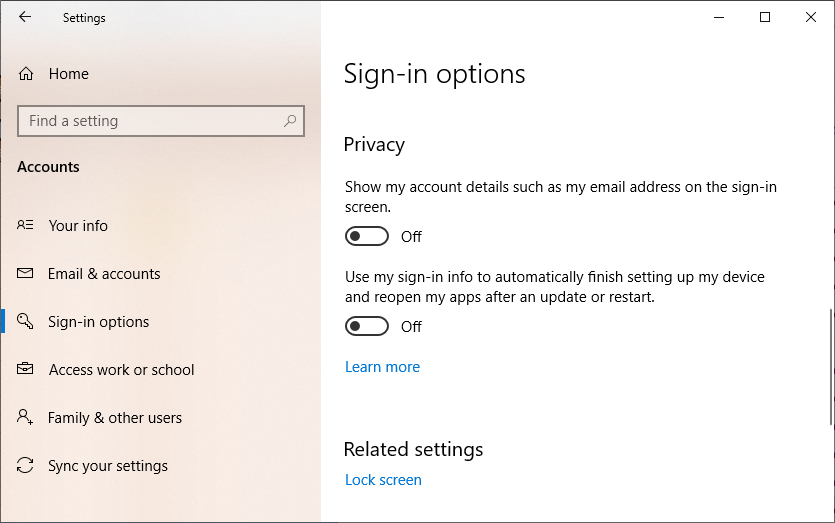Viewport: 835px width, 523px height.
Task: Click the envelope icon for Email & accounts
Action: tap(26, 274)
